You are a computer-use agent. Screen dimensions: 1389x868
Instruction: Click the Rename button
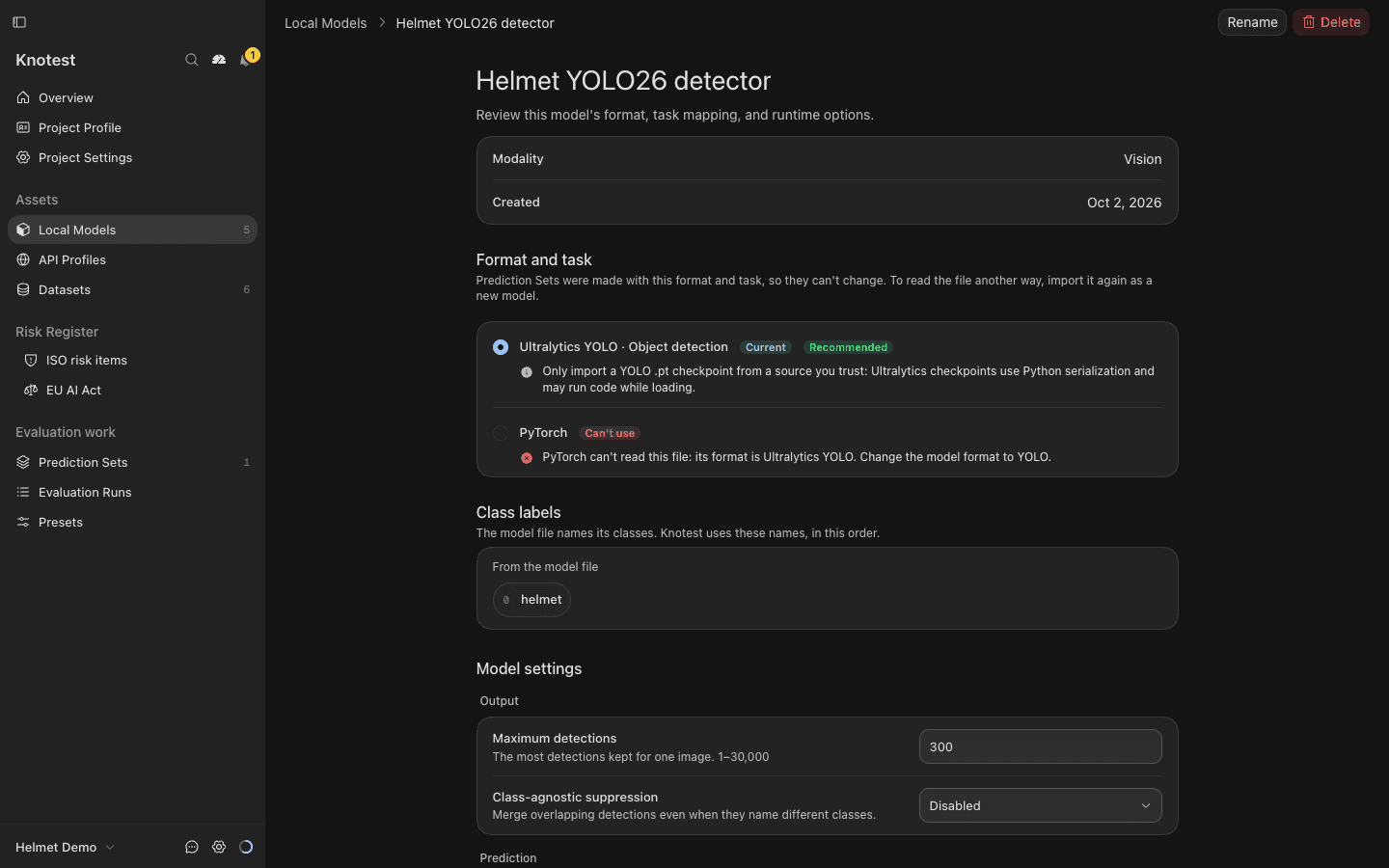pos(1252,22)
